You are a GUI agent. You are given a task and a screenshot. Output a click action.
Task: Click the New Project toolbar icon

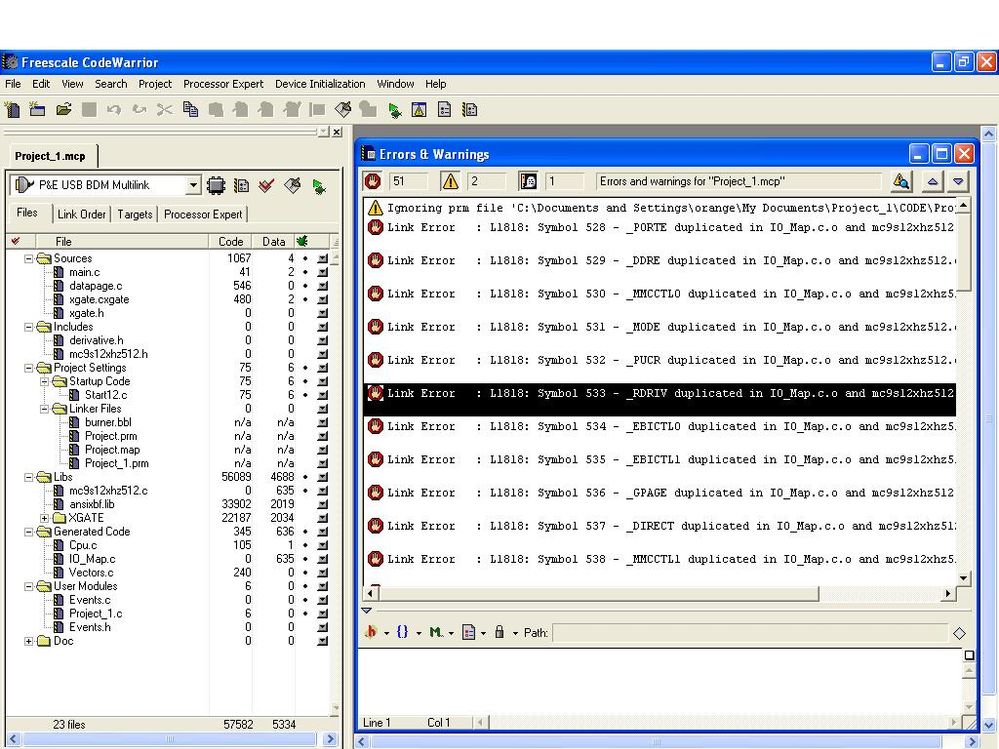pyautogui.click(x=38, y=110)
